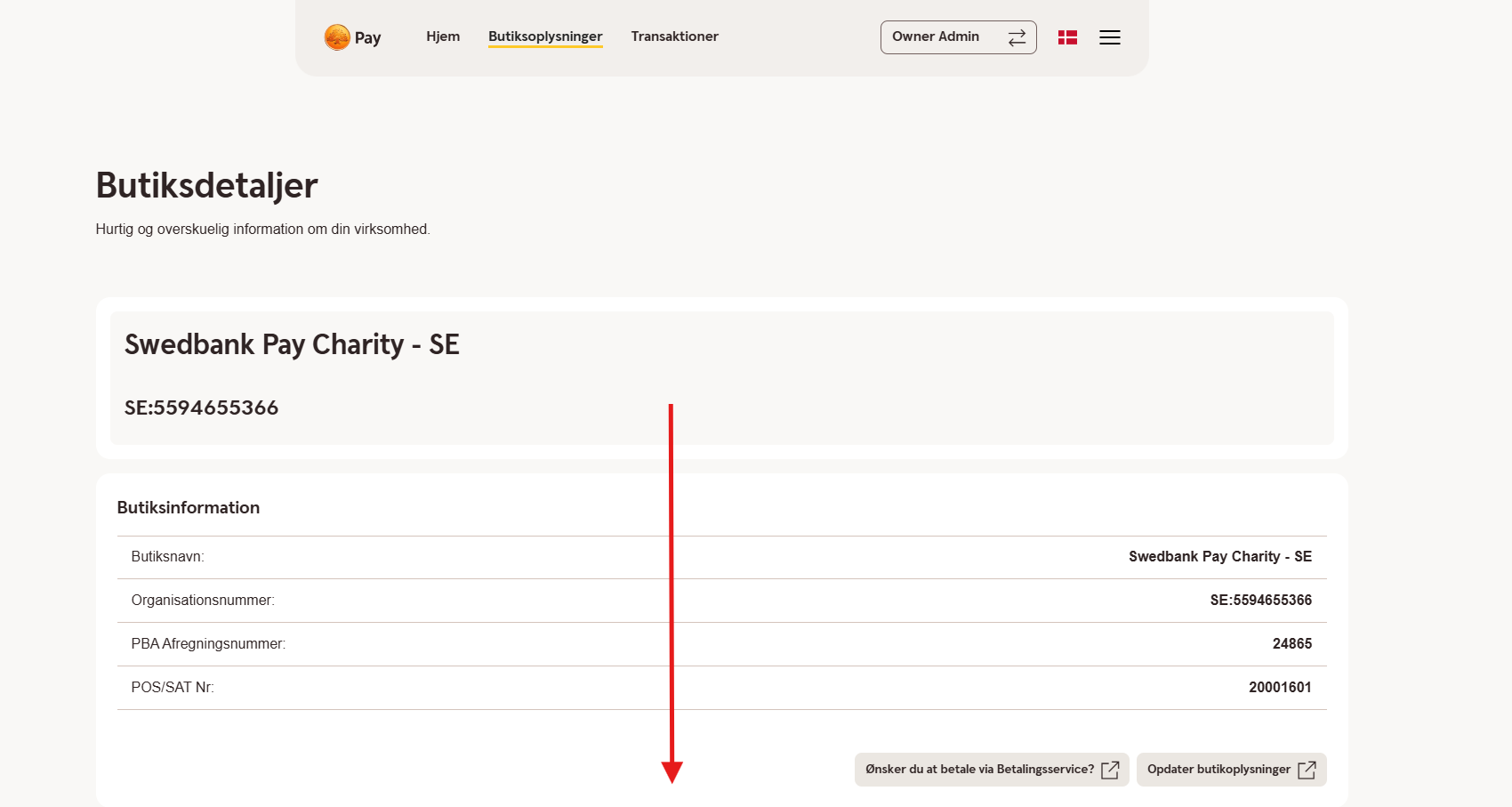Click Ønsker du at betale via Betalingsservice button
The height and width of the screenshot is (807, 1512).
click(992, 770)
